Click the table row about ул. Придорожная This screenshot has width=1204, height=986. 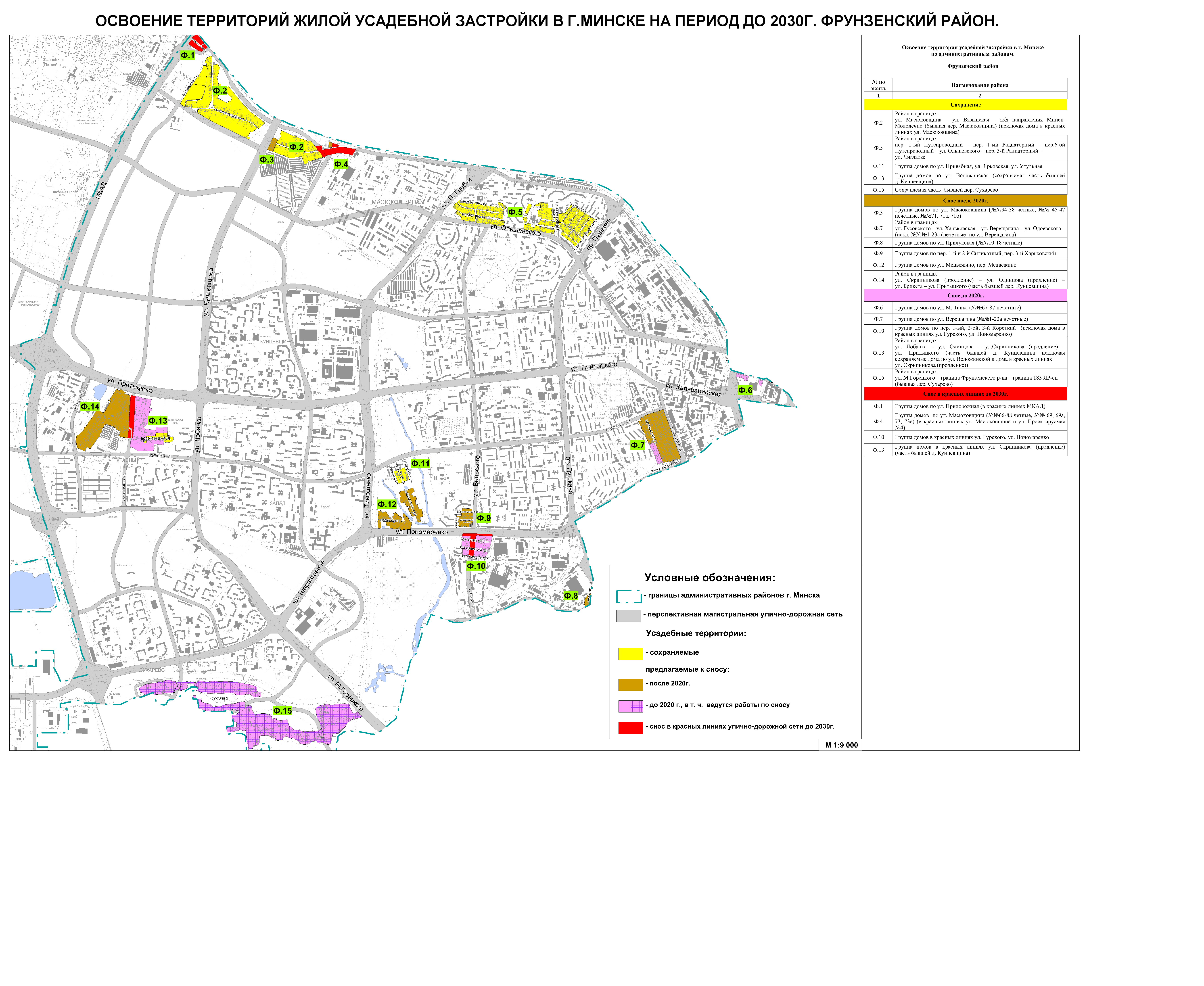coord(966,406)
